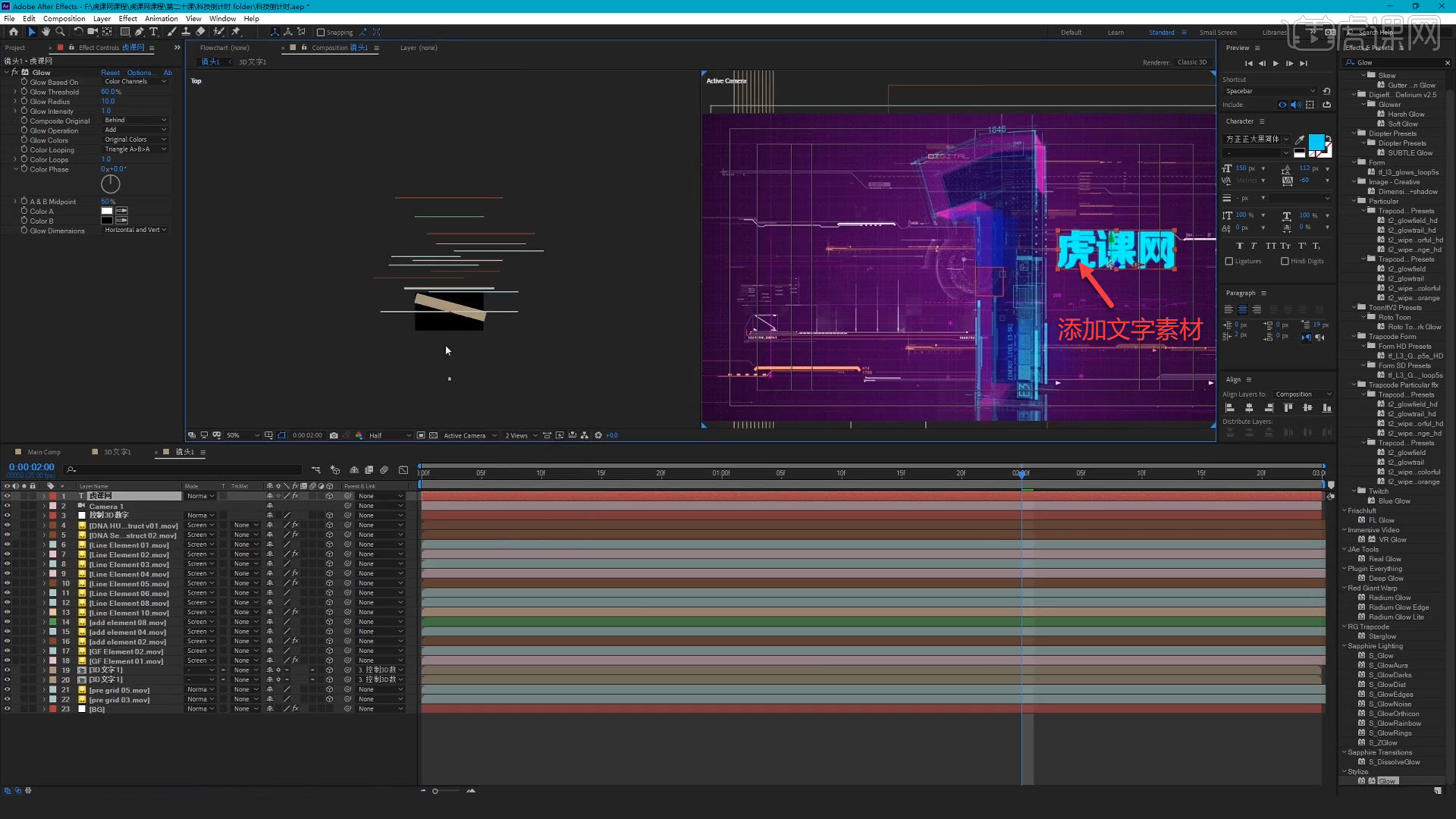The height and width of the screenshot is (819, 1456).
Task: Open the Layer menu
Action: [x=102, y=19]
